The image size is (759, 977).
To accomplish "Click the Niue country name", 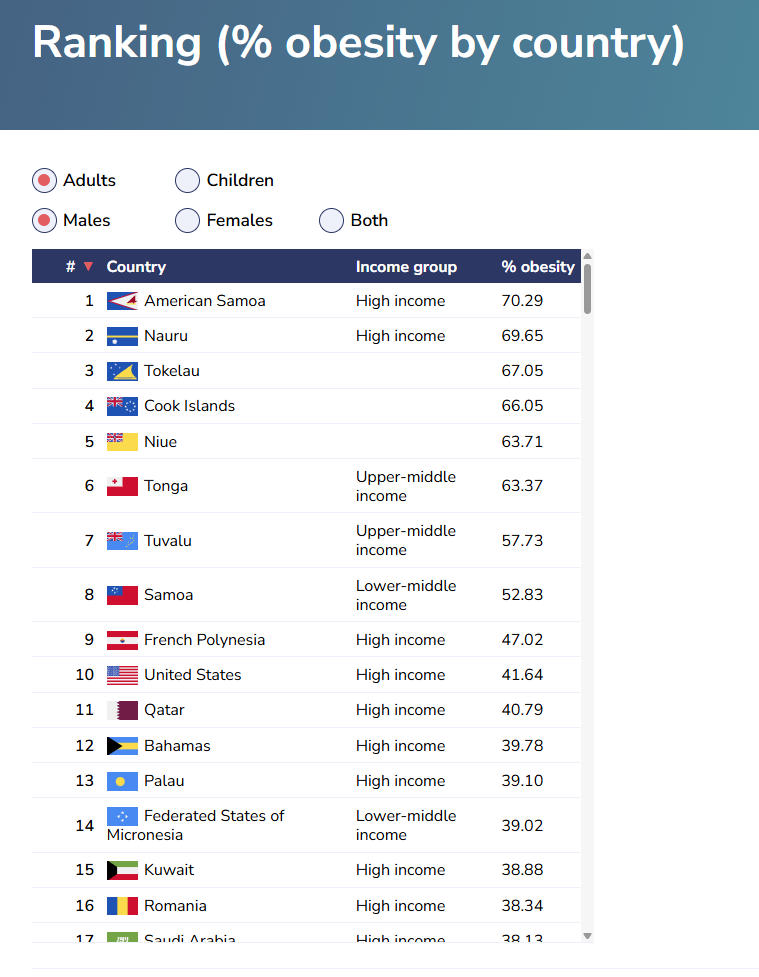I will pyautogui.click(x=161, y=442).
